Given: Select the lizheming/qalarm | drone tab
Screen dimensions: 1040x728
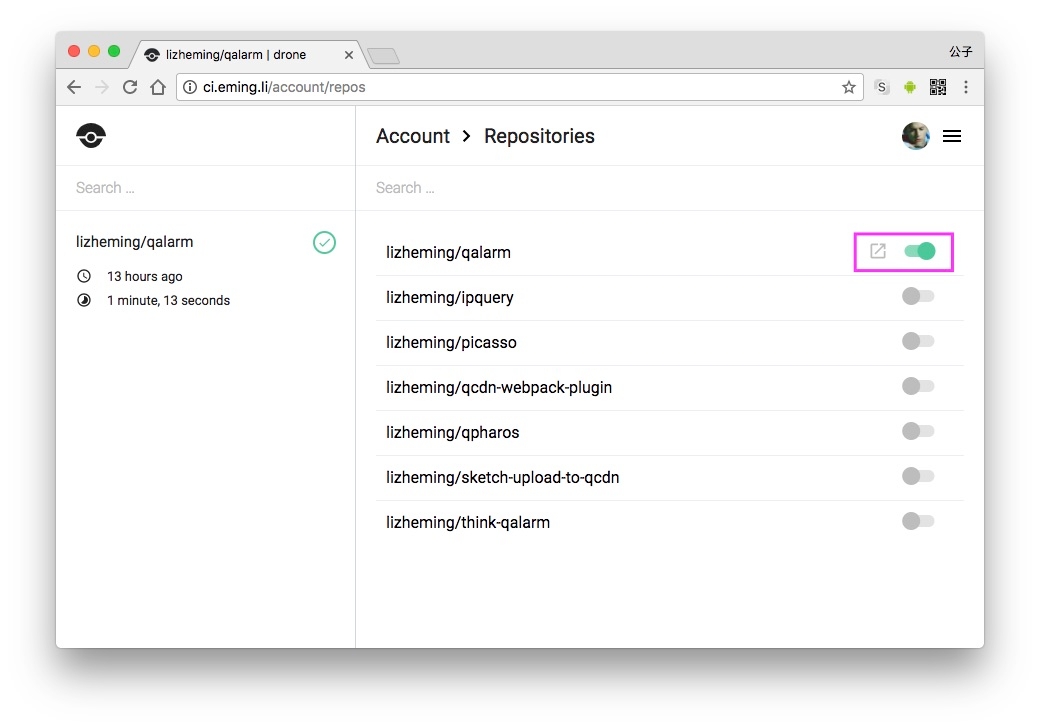Looking at the screenshot, I should [240, 54].
